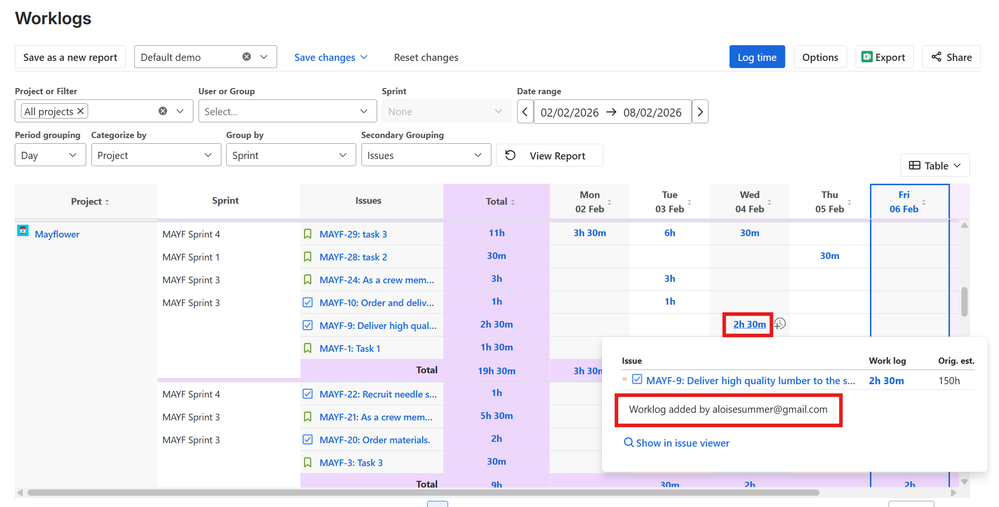The width and height of the screenshot is (999, 507).
Task: Clear the Default demo report selection
Action: [247, 57]
